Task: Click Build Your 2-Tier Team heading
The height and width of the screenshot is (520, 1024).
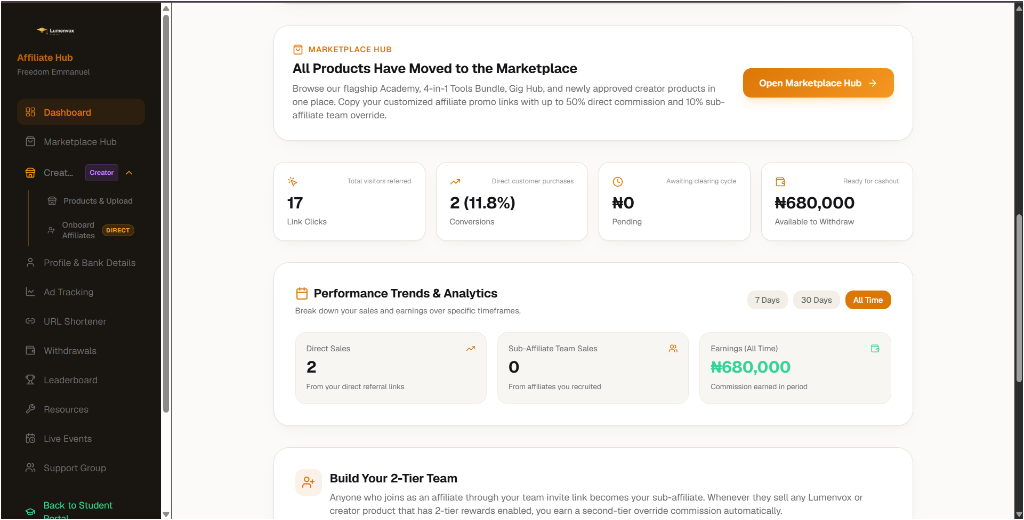Action: [x=393, y=478]
